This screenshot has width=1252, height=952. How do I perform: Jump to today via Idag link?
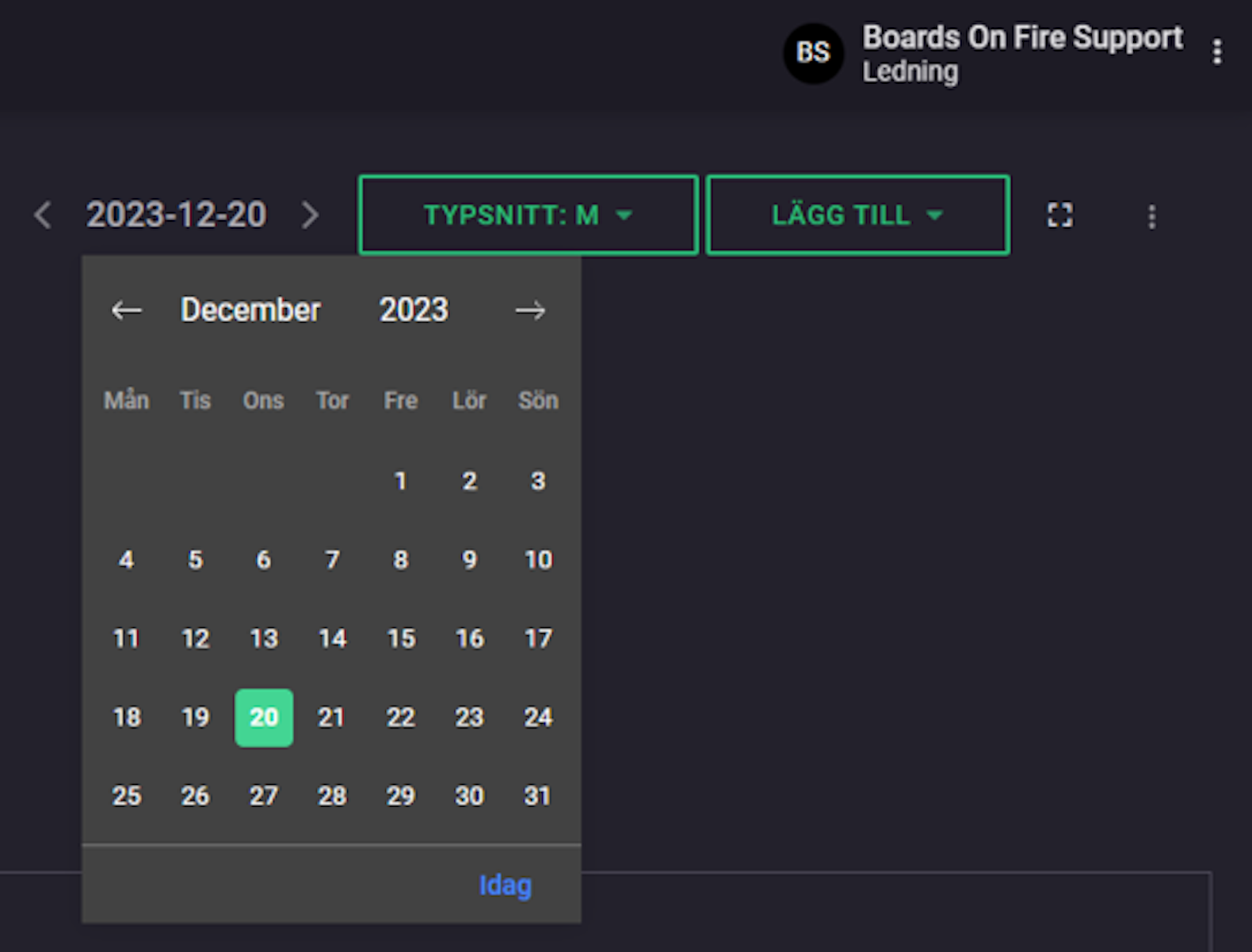[505, 885]
